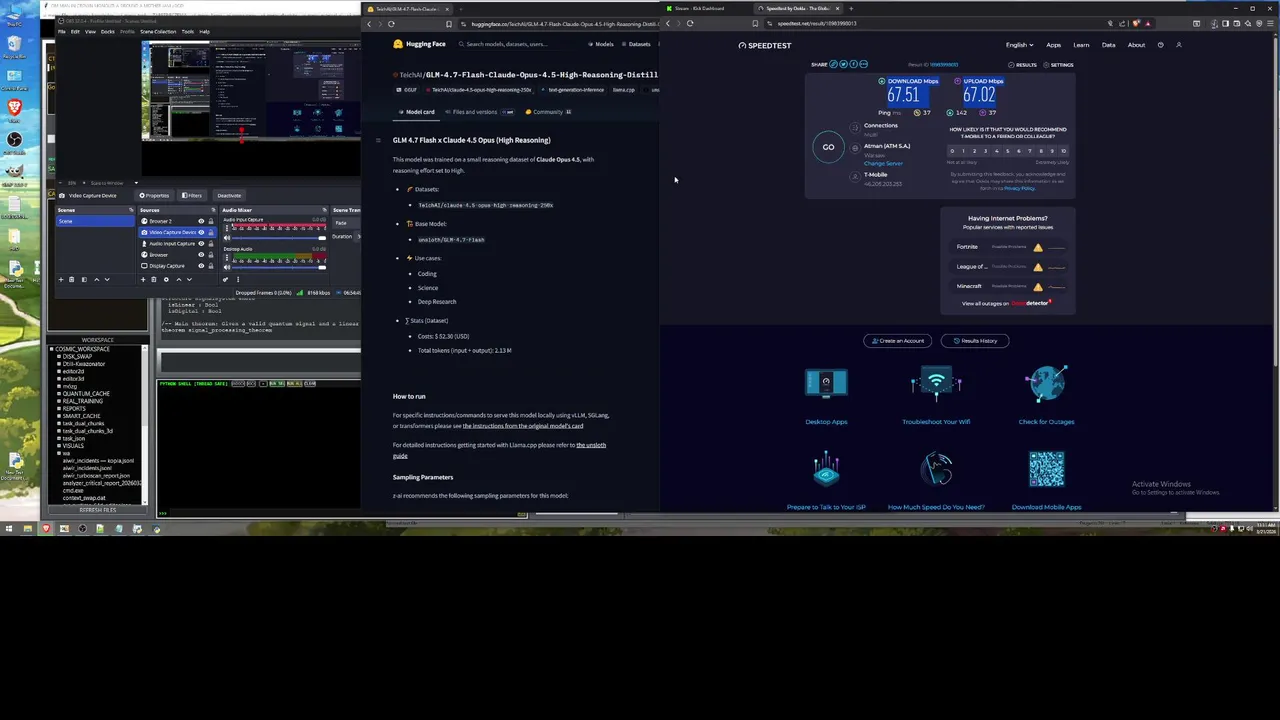Viewport: 1280px width, 720px height.
Task: Open Speedtest help icon beside About
Action: point(1161,45)
